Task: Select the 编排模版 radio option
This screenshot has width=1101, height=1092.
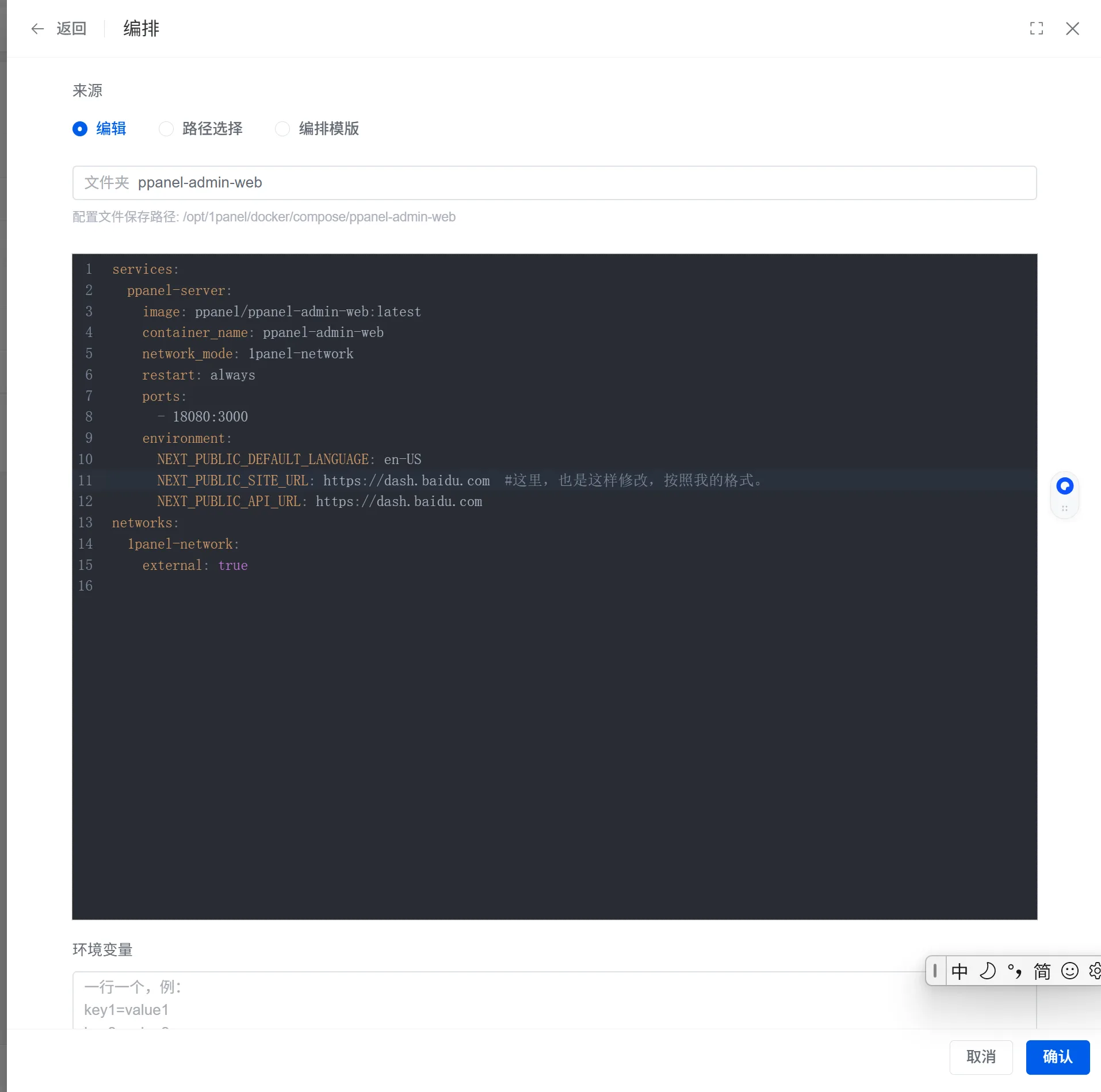Action: (x=317, y=129)
